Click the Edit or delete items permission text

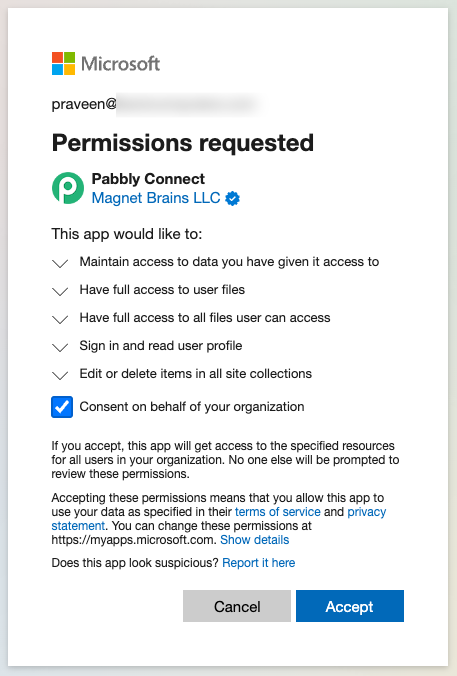pyautogui.click(x=196, y=373)
